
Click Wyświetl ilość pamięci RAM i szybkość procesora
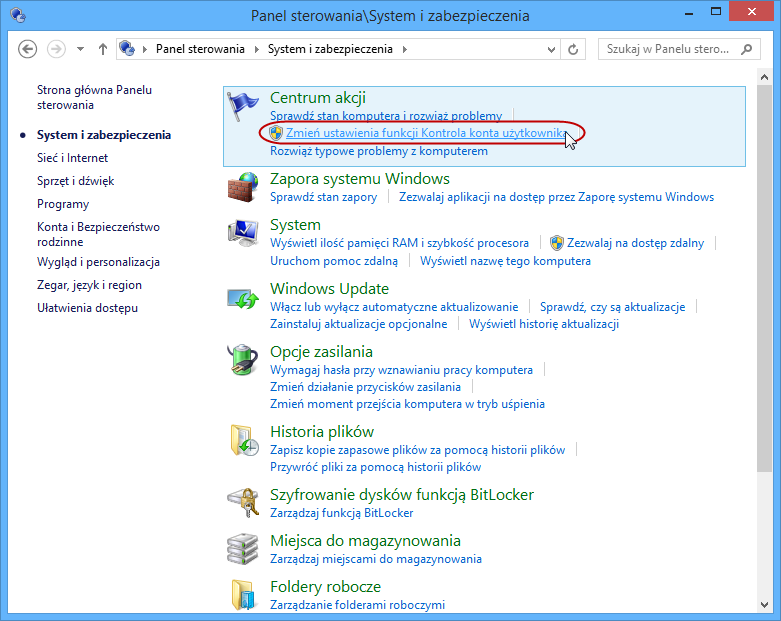click(399, 243)
